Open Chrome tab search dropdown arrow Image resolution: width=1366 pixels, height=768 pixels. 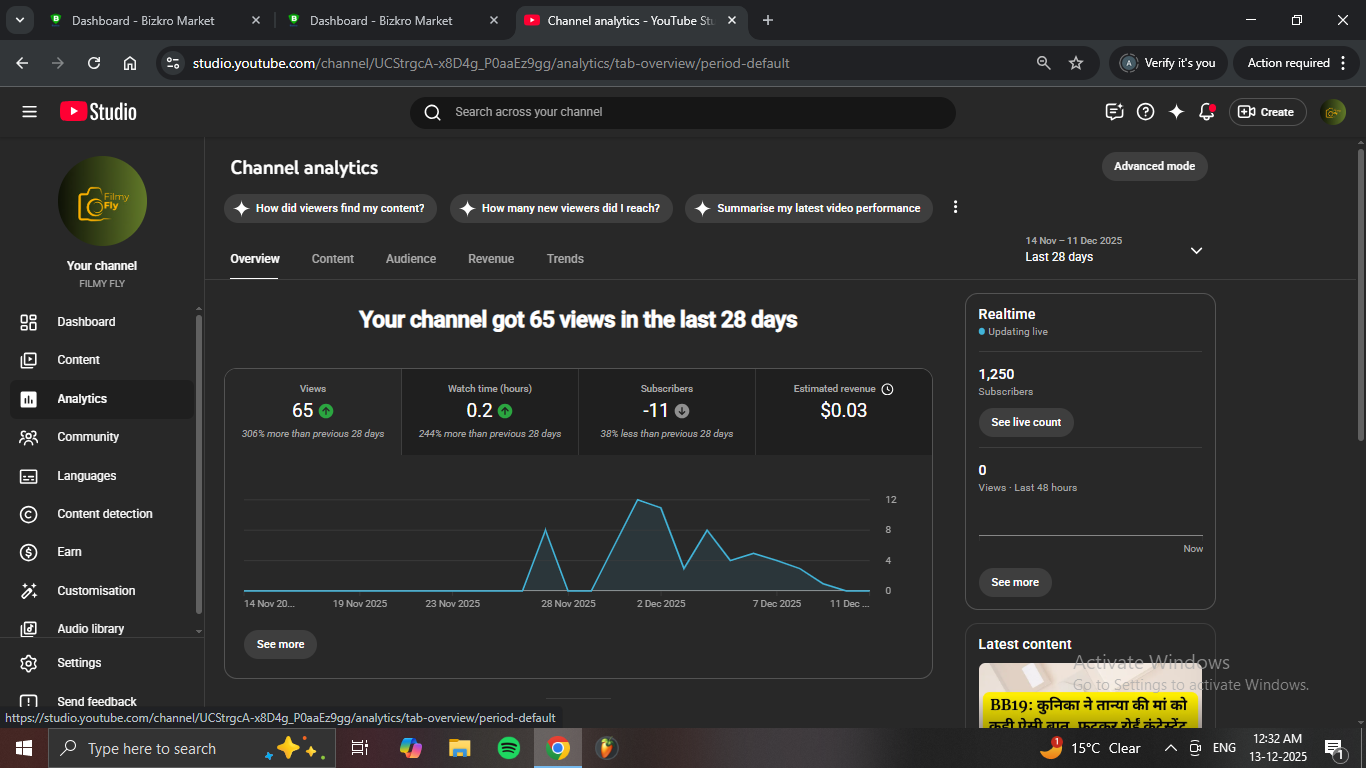pyautogui.click(x=20, y=20)
